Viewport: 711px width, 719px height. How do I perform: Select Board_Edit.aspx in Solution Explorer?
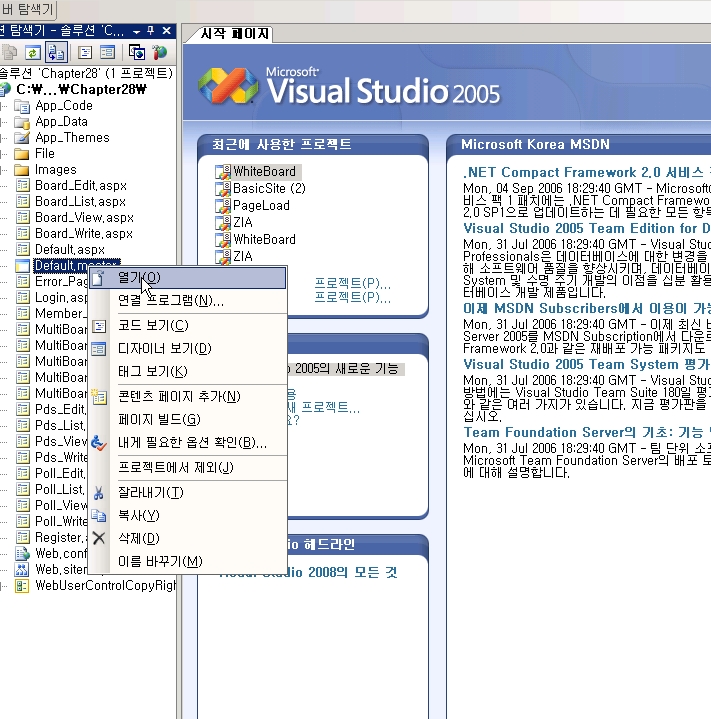[x=81, y=186]
